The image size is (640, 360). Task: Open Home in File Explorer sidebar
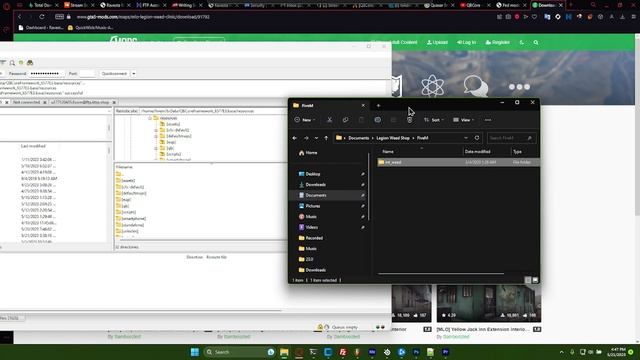(308, 153)
